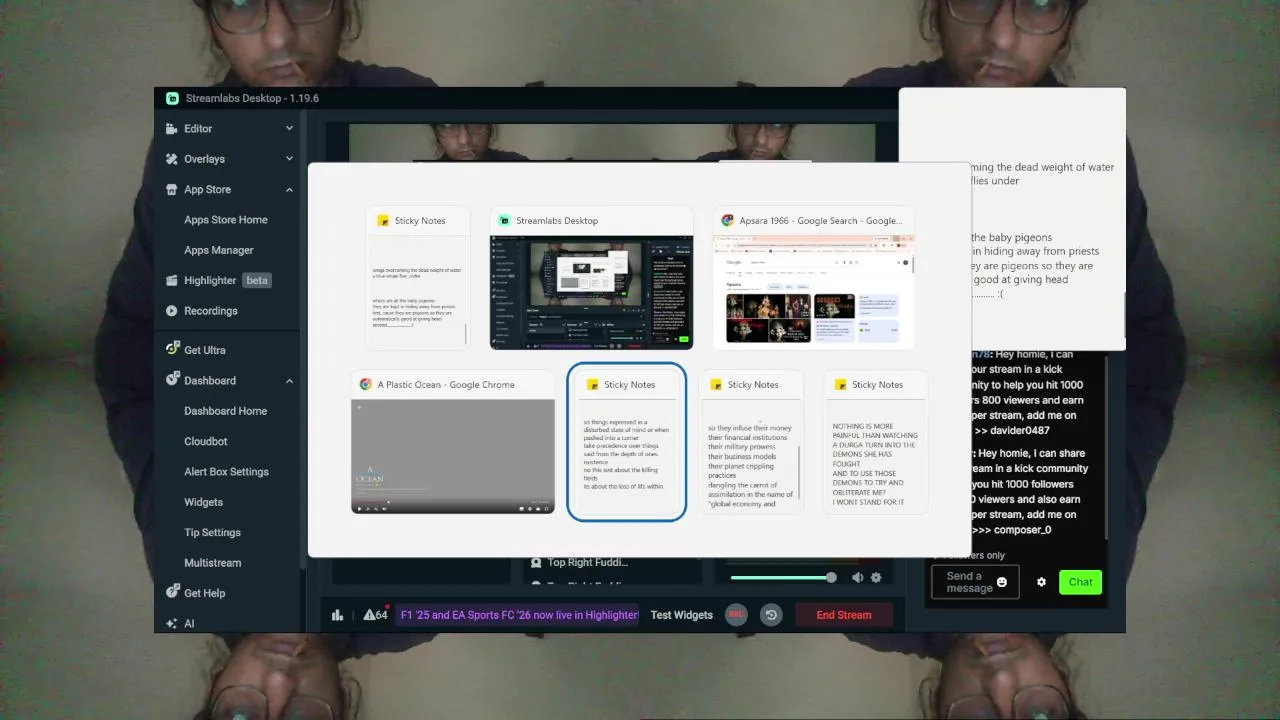Switch to Streamlabs Desktop window thumbnail
The image size is (1280, 720).
(x=591, y=278)
